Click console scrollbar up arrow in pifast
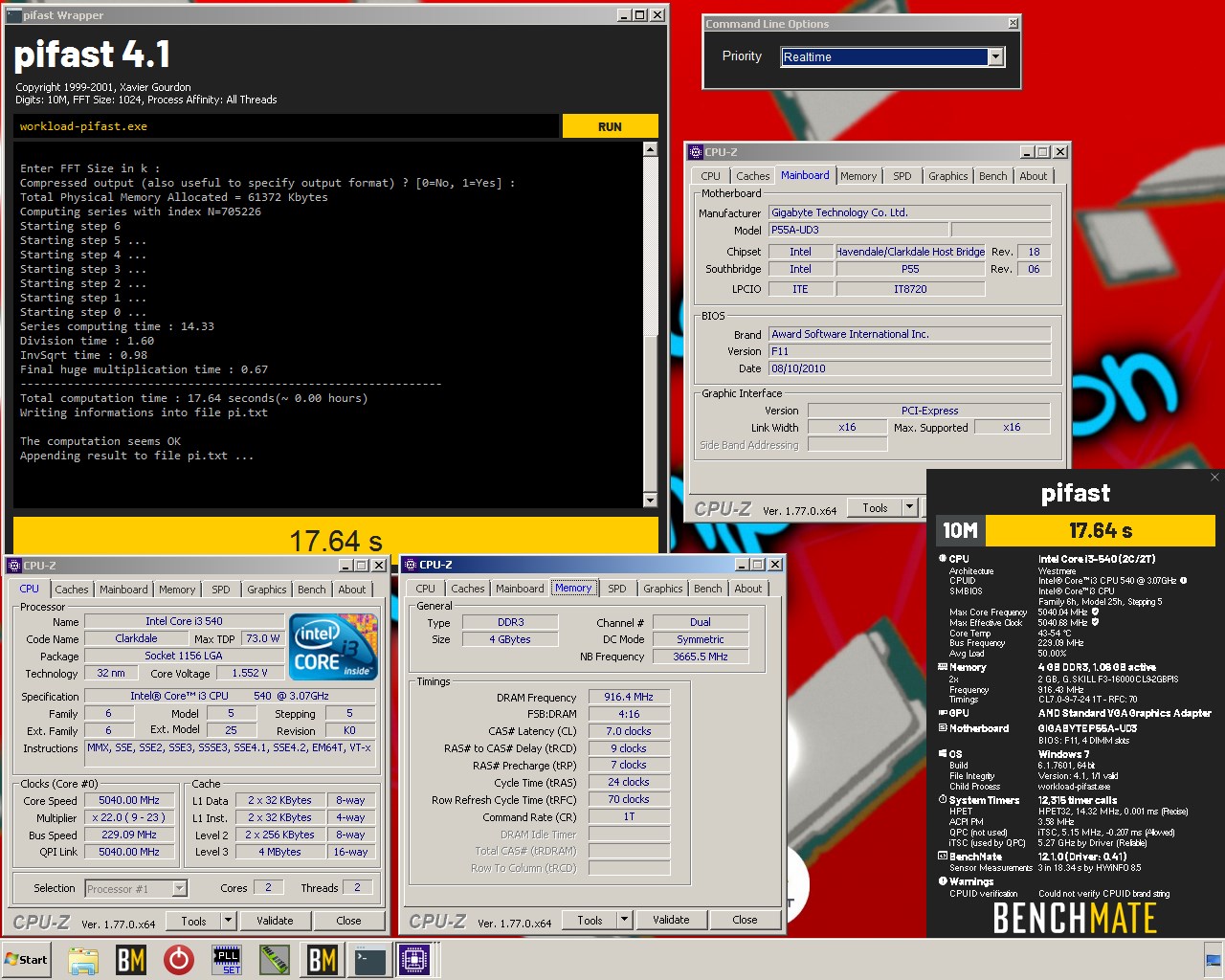 pos(651,149)
